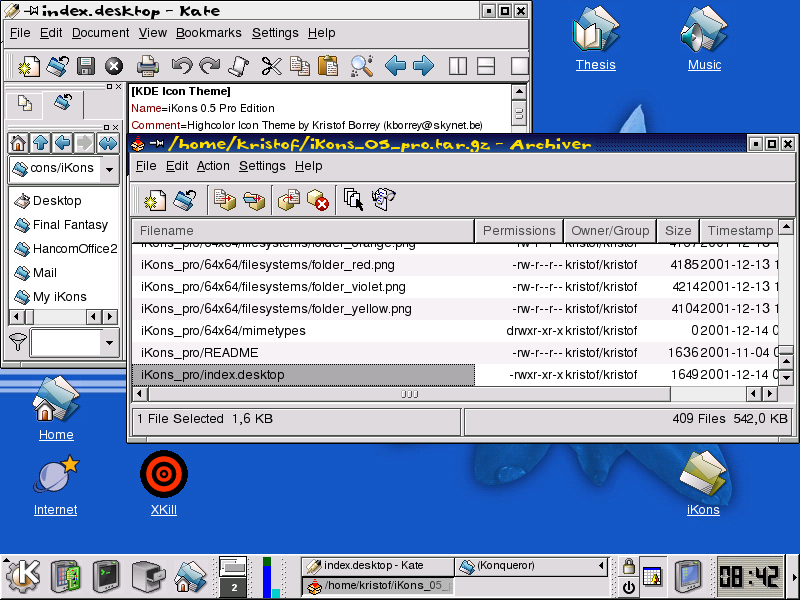
Task: Add folder to archive in Archiver toolbar
Action: click(254, 199)
